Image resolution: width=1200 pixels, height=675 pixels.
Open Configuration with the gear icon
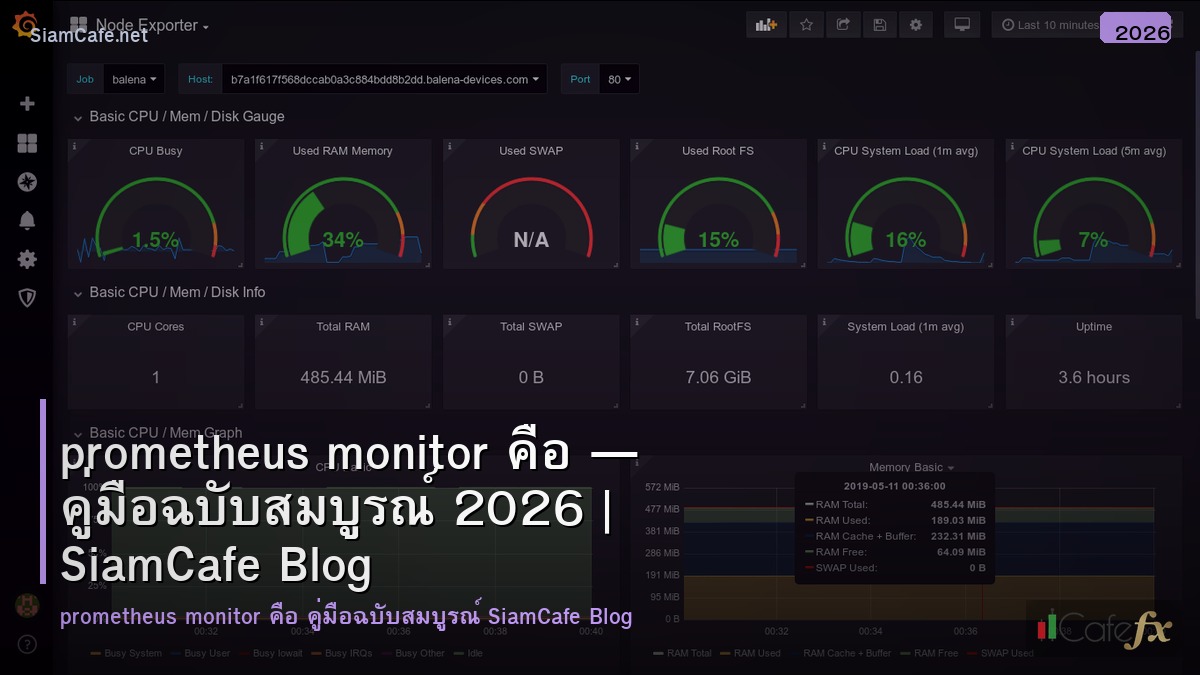[x=27, y=259]
